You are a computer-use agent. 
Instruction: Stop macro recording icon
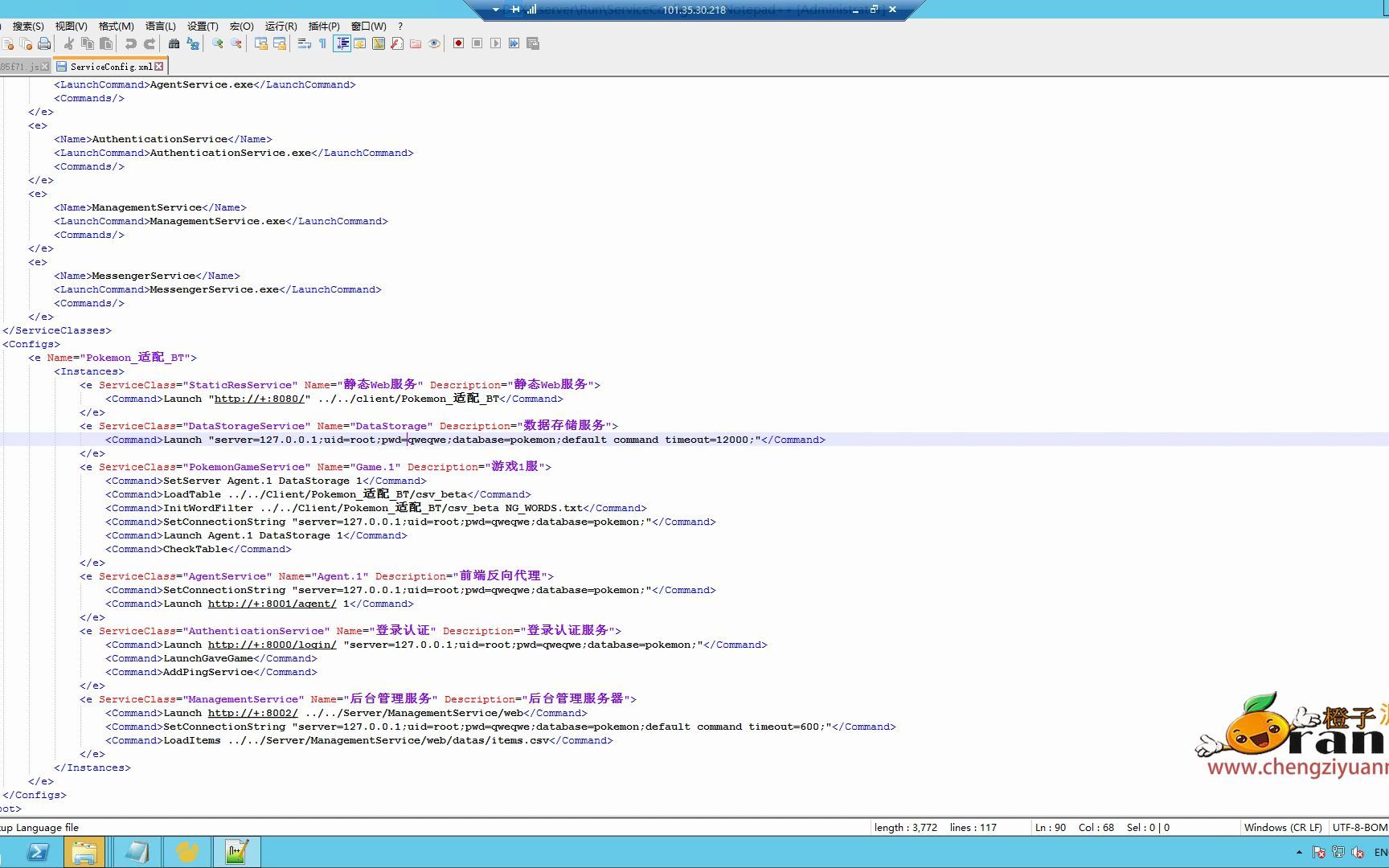pos(477,43)
